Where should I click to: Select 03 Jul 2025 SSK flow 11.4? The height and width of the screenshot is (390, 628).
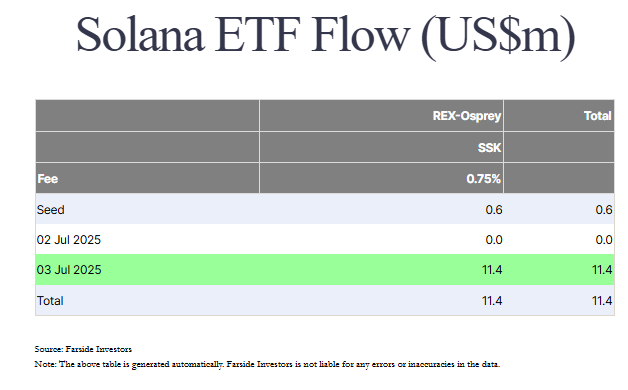click(492, 269)
